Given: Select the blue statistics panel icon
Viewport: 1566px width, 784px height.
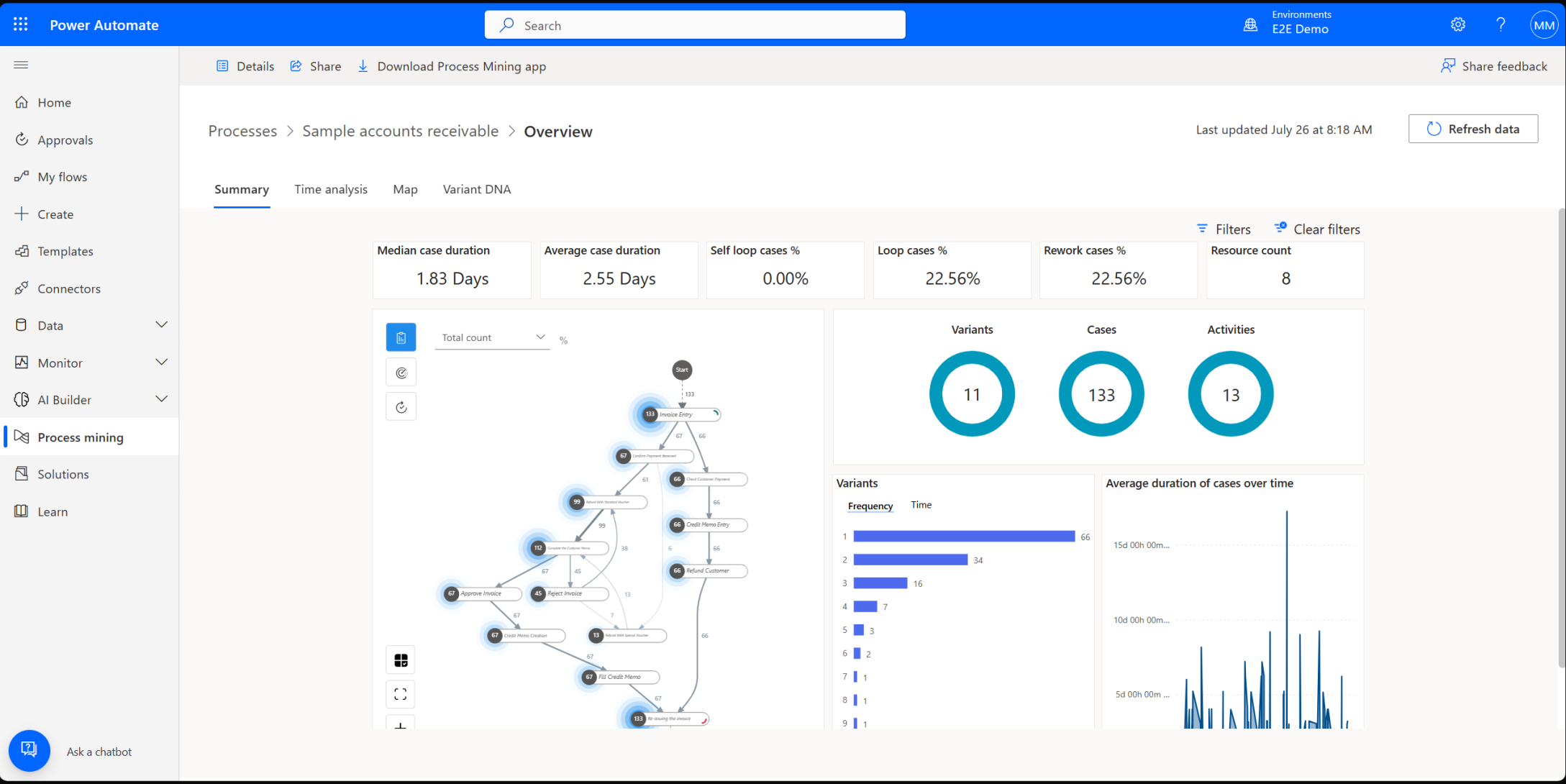Looking at the screenshot, I should [x=401, y=337].
